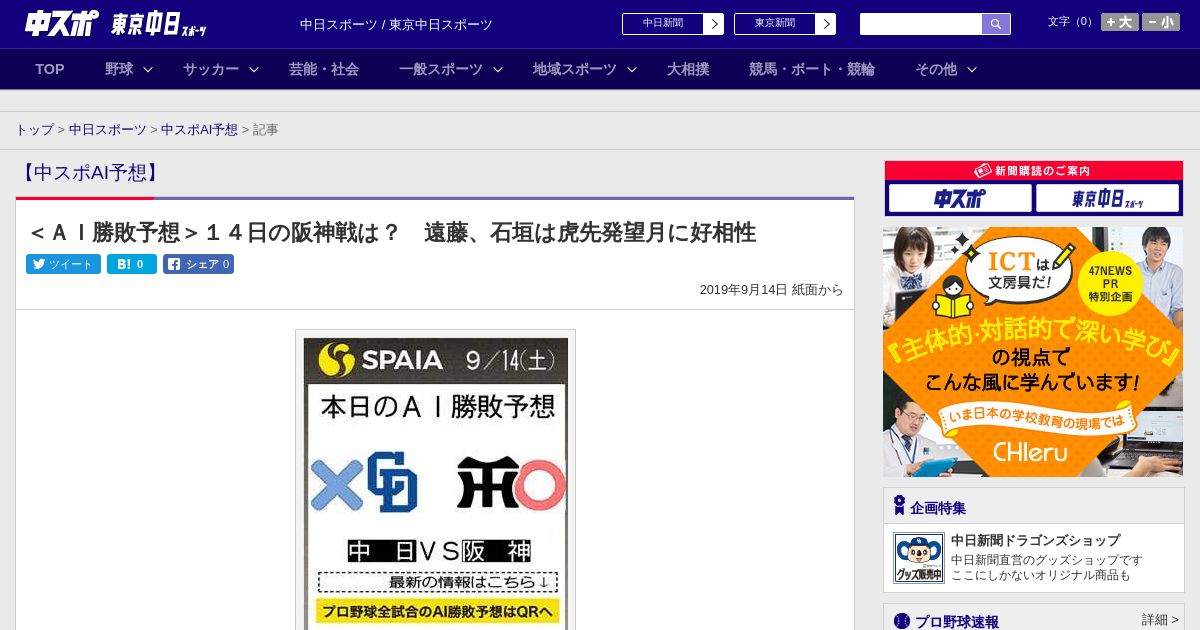
Task: Focus the header search field
Action: (921, 24)
